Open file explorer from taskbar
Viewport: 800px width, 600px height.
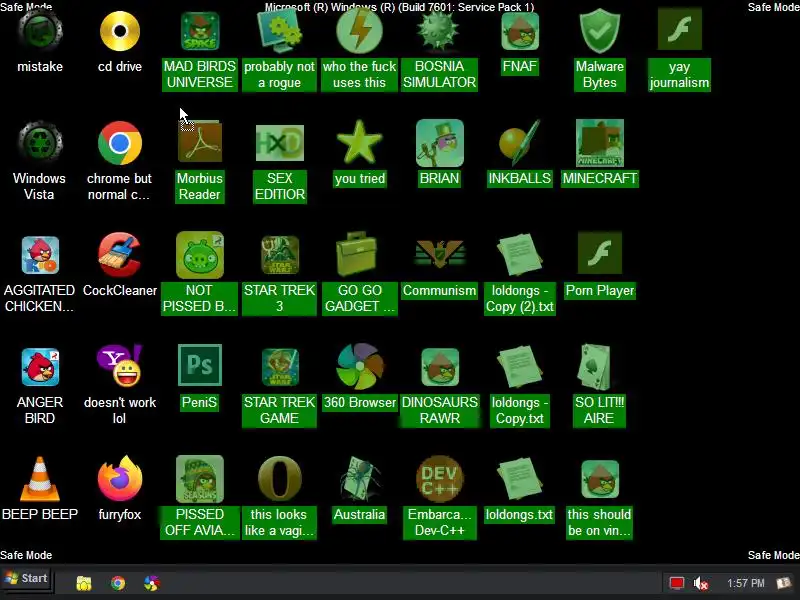tap(84, 583)
